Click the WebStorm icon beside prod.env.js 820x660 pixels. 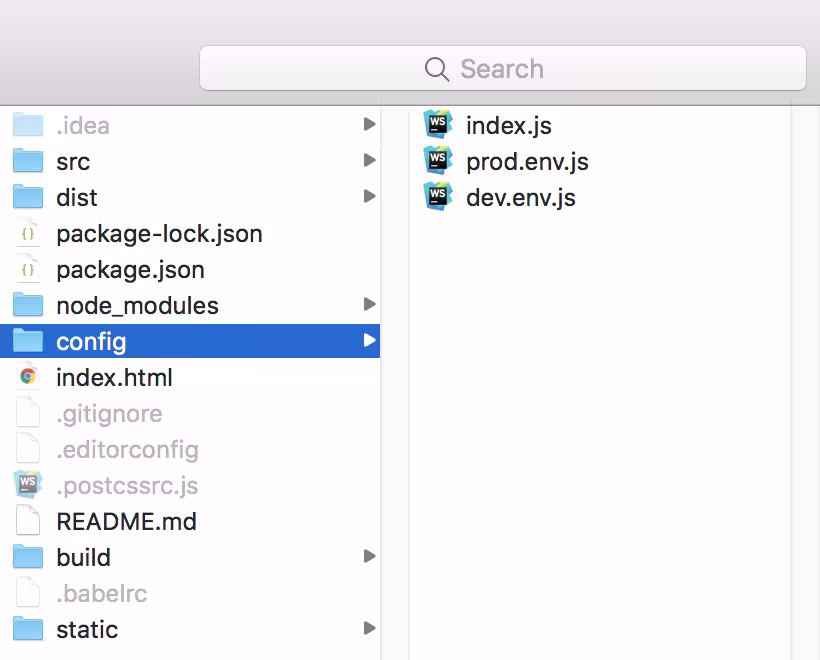pos(438,161)
